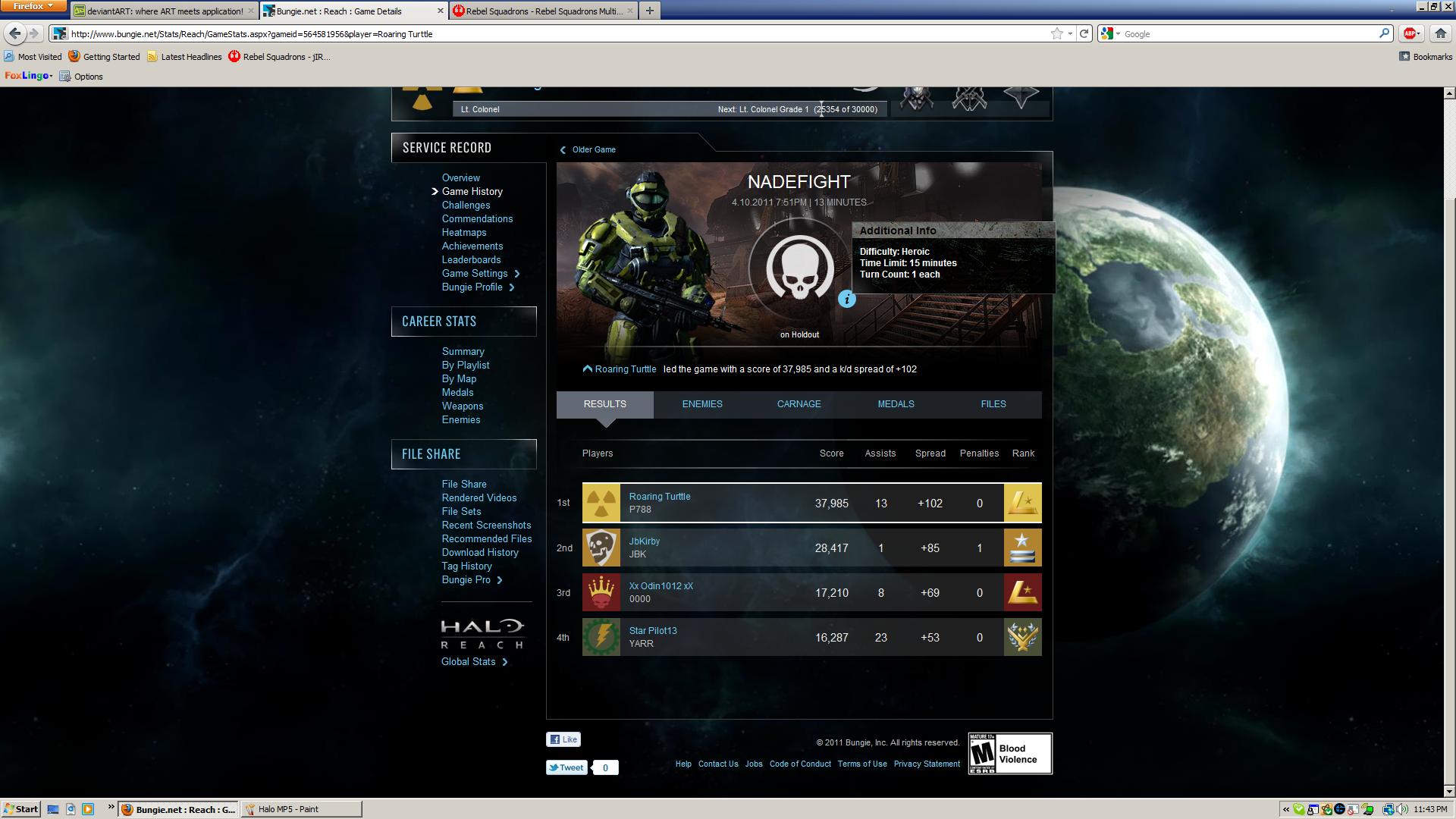1456x819 pixels.
Task: Switch to the CARNAGE tab
Action: (x=799, y=404)
